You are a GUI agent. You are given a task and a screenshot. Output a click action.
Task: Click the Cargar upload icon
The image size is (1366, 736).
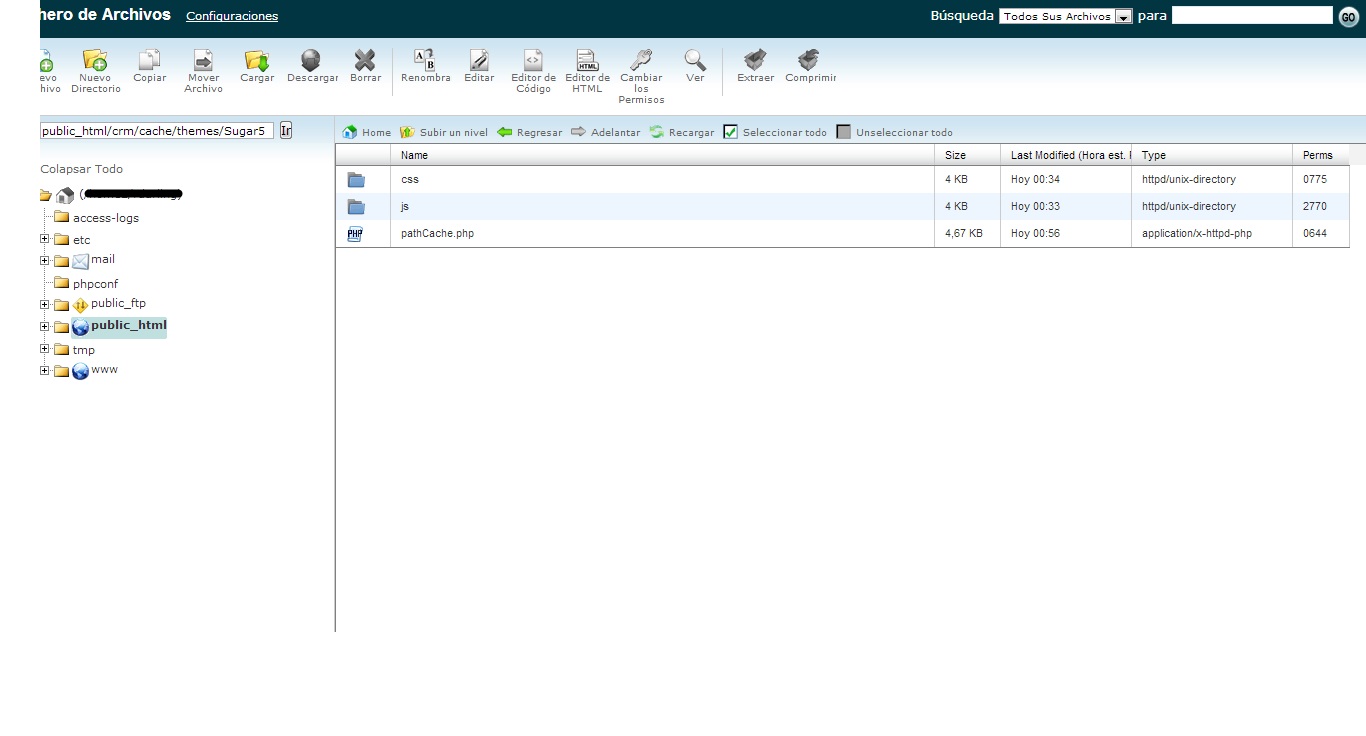(x=257, y=61)
